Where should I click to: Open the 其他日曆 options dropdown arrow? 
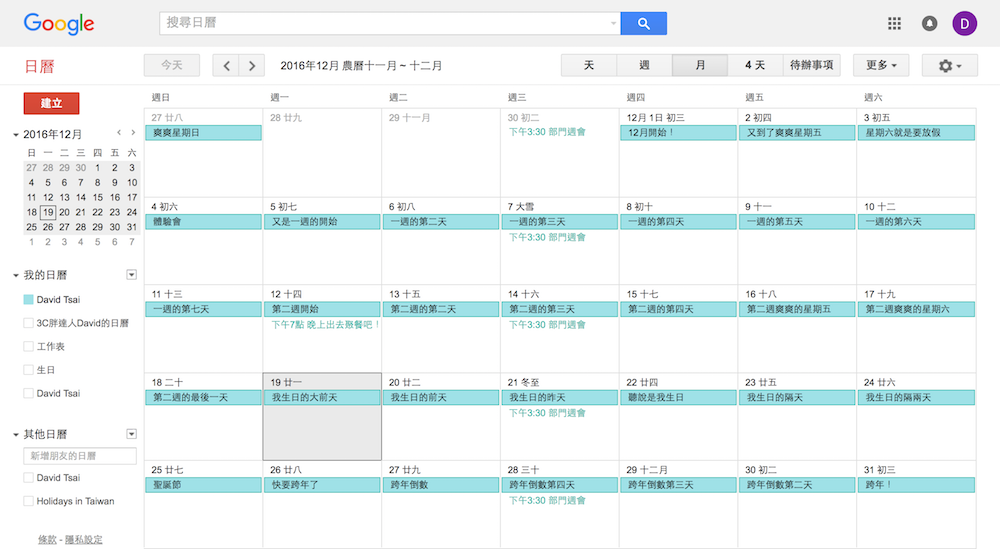point(131,434)
